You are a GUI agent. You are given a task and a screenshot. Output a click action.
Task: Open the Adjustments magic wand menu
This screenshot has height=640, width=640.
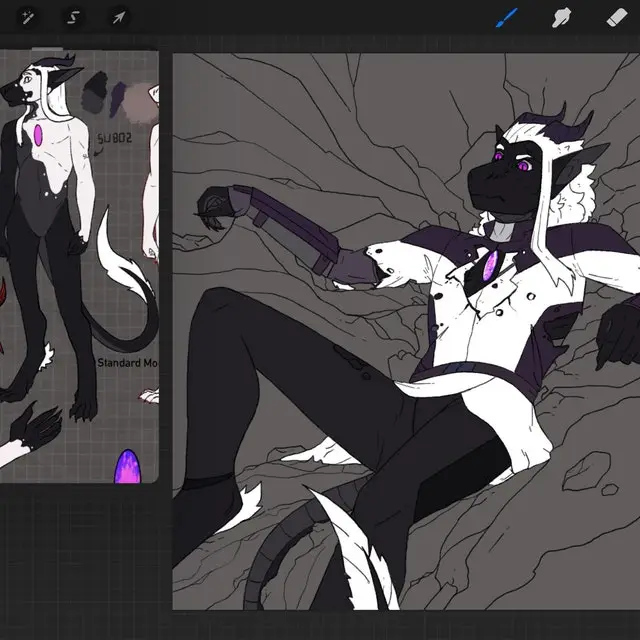click(28, 18)
